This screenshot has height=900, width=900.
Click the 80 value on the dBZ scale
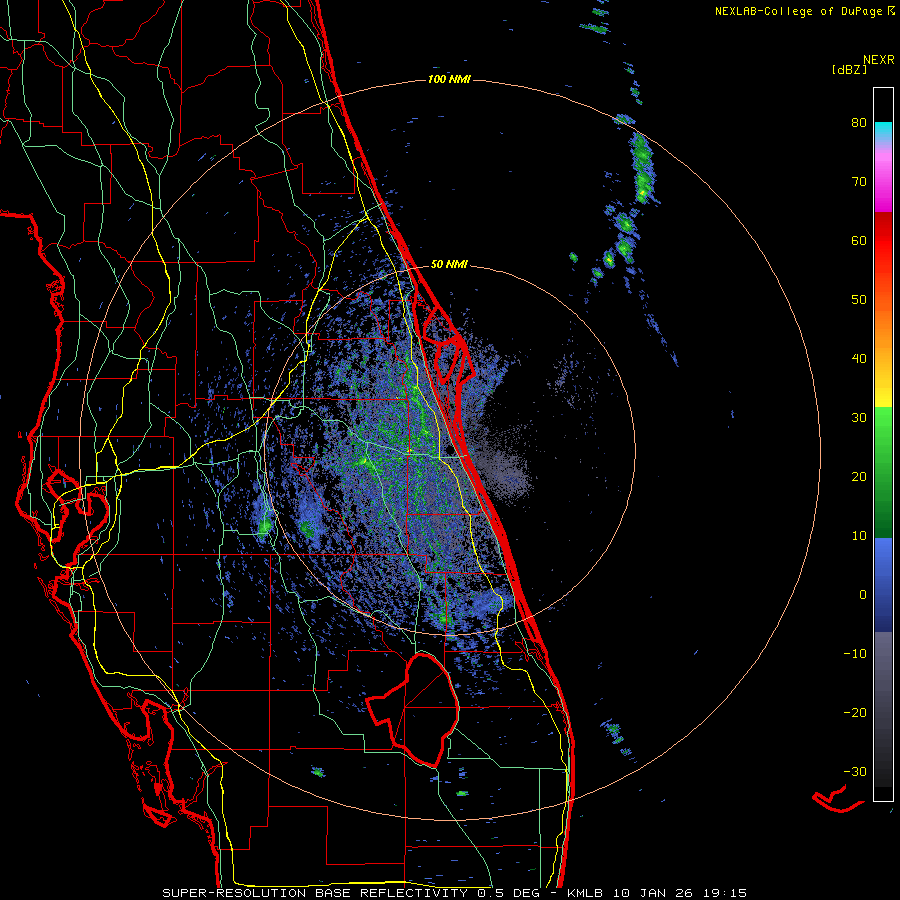[859, 123]
